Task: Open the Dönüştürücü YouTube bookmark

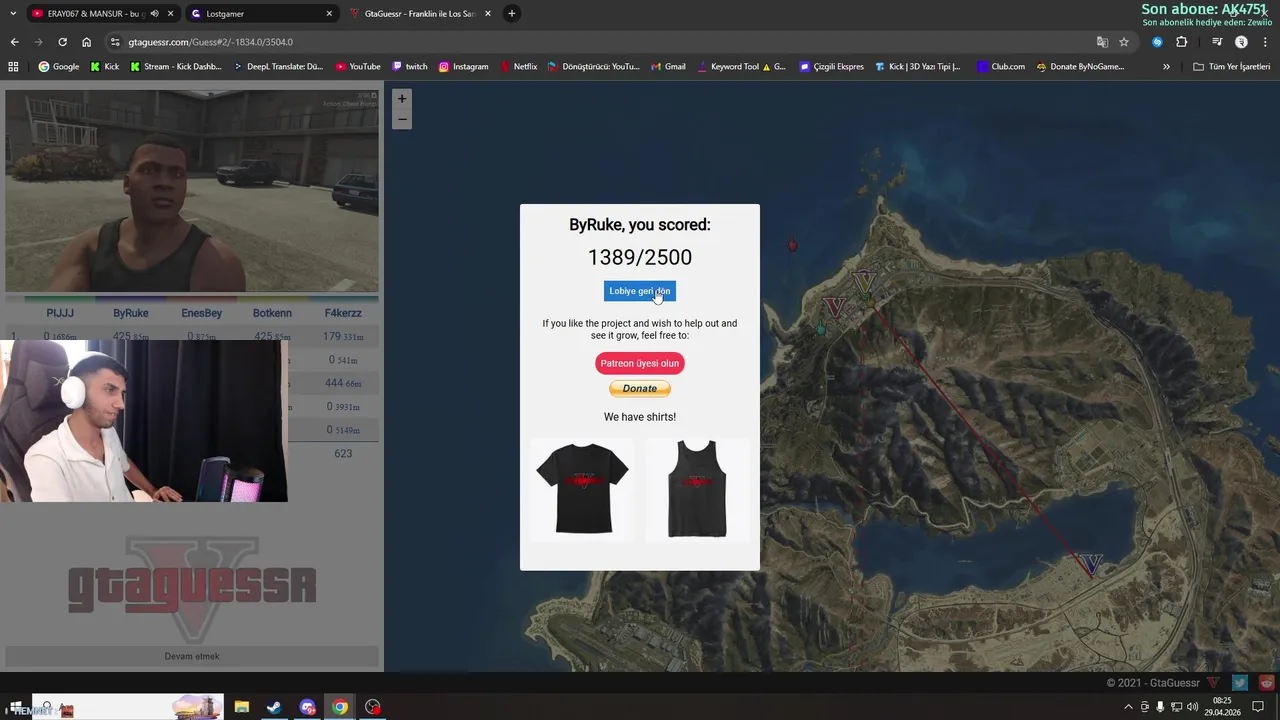Action: point(594,67)
